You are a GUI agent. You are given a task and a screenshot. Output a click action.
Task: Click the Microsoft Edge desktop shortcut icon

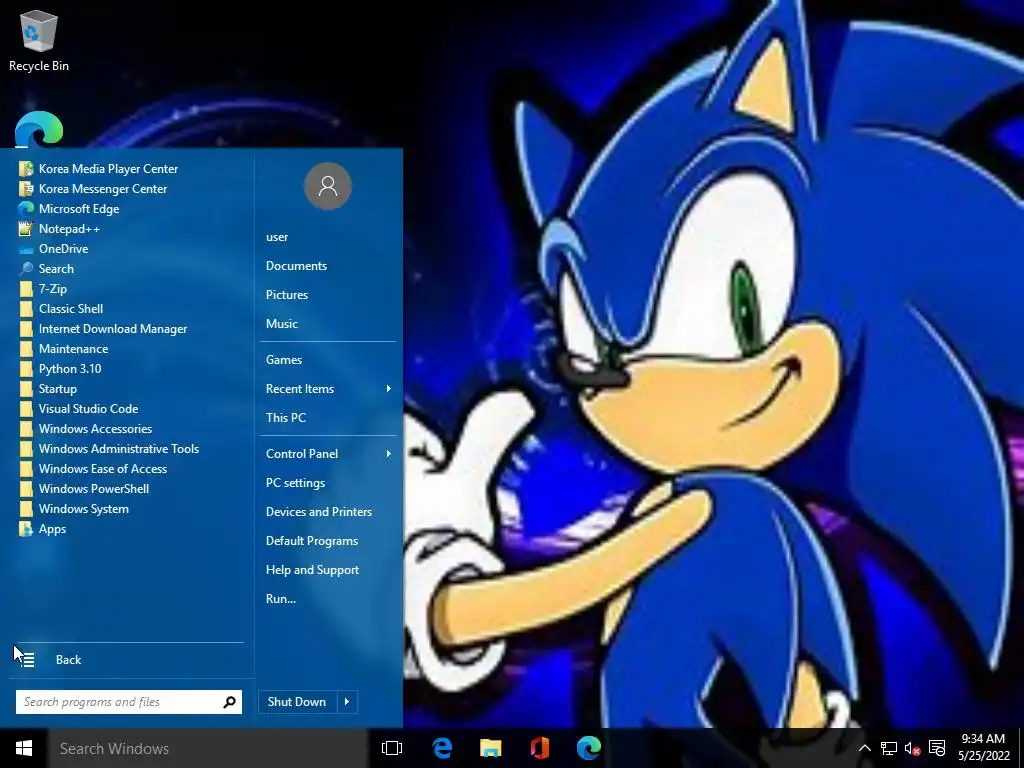pyautogui.click(x=39, y=129)
